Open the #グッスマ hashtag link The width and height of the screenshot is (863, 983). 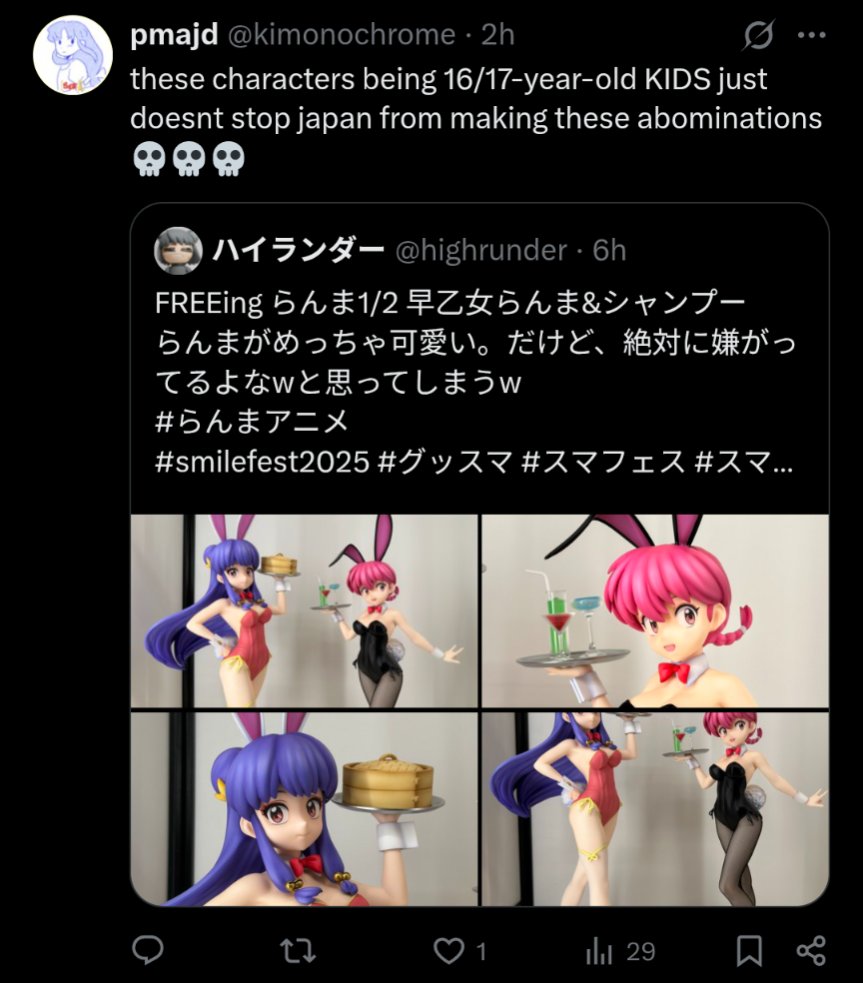click(445, 462)
